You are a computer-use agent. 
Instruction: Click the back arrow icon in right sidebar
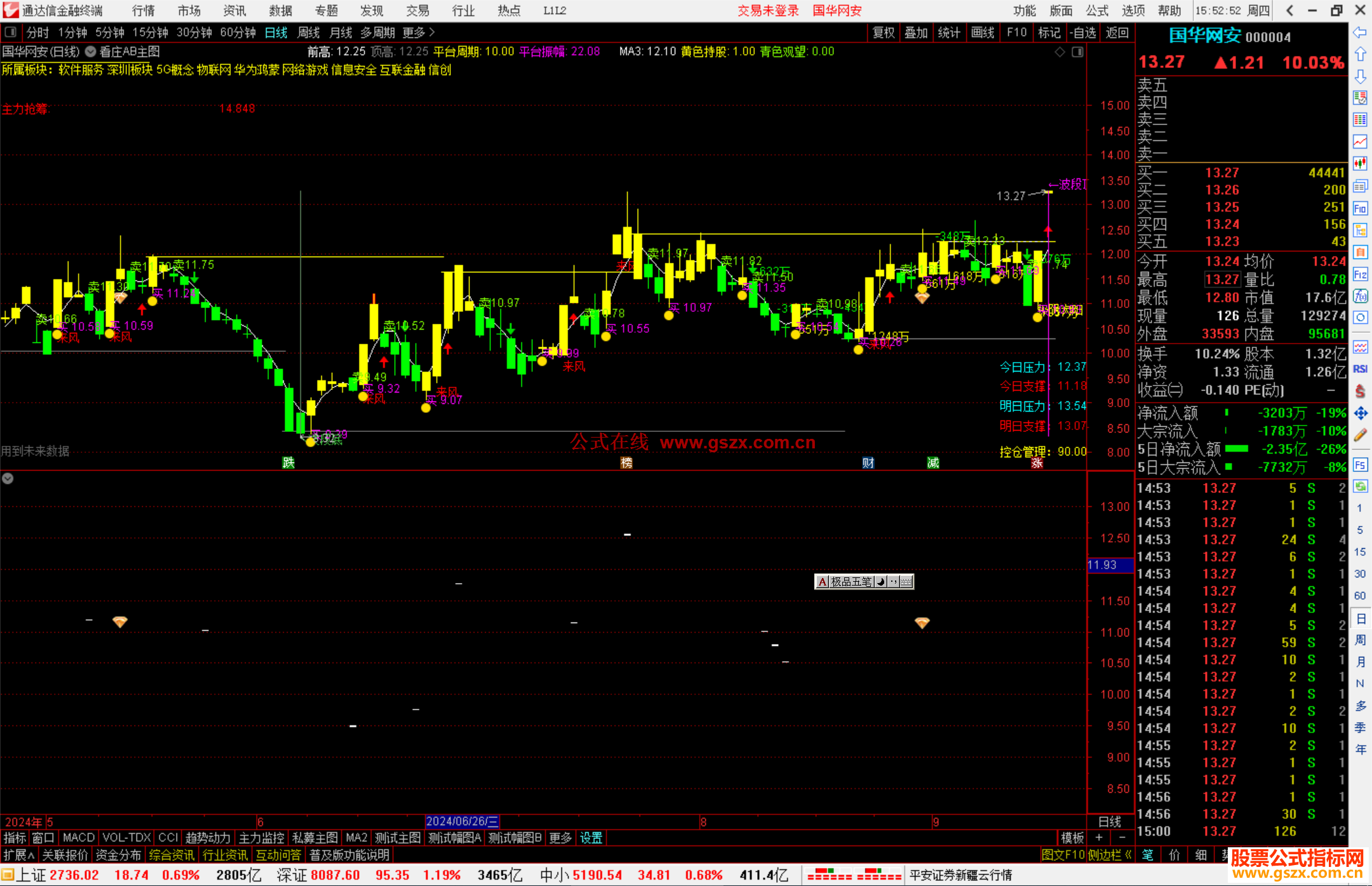(1360, 32)
